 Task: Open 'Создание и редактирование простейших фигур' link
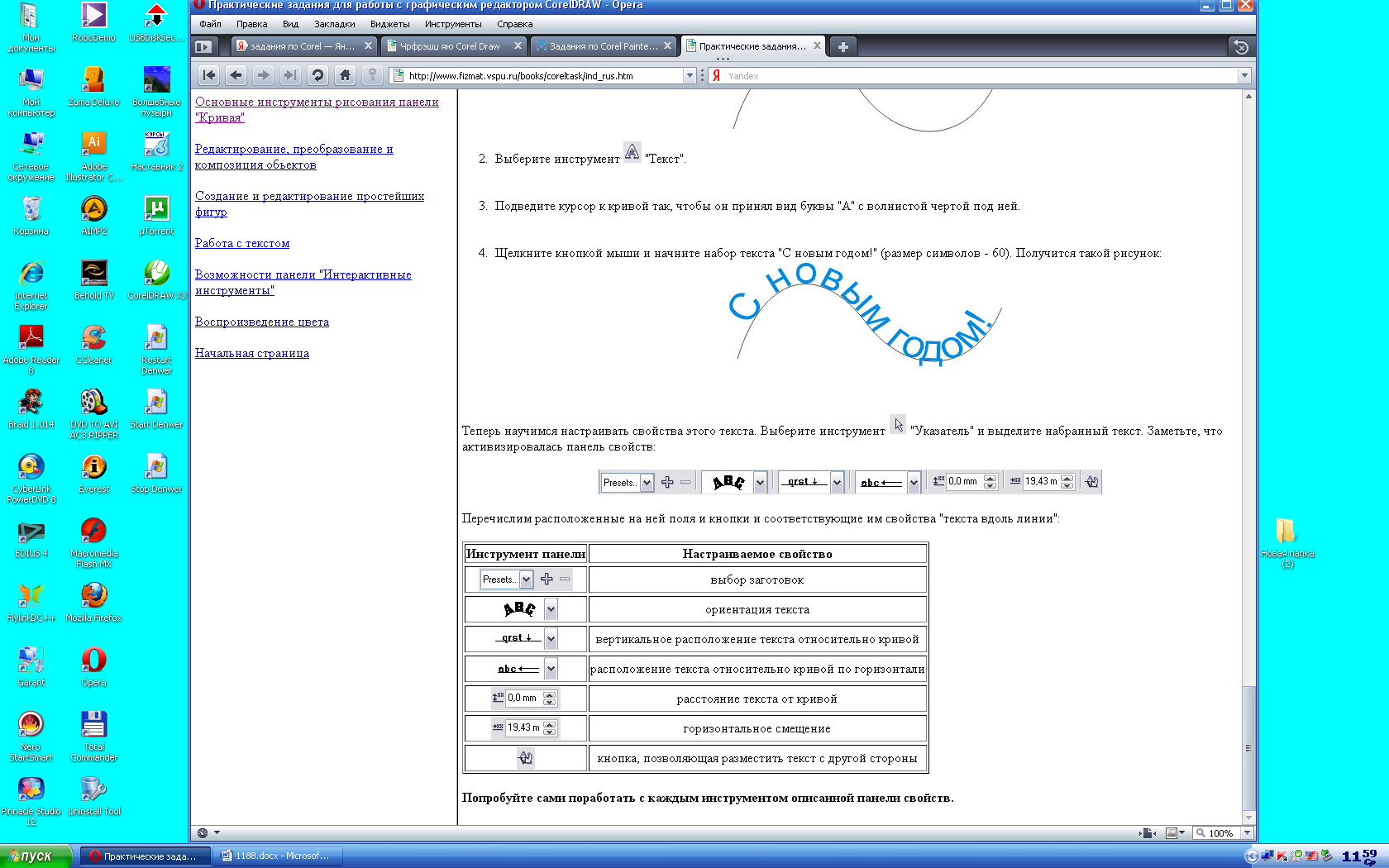(309, 204)
